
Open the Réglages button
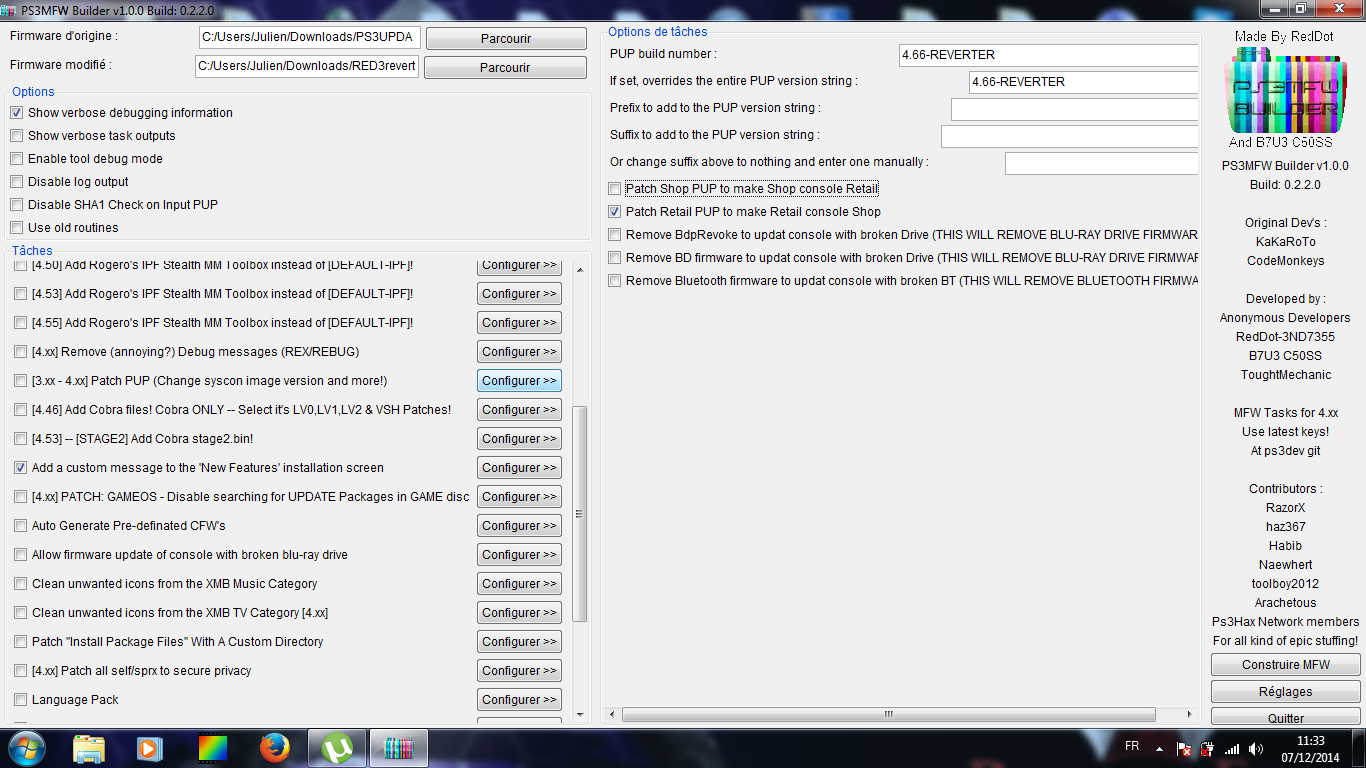(1286, 692)
